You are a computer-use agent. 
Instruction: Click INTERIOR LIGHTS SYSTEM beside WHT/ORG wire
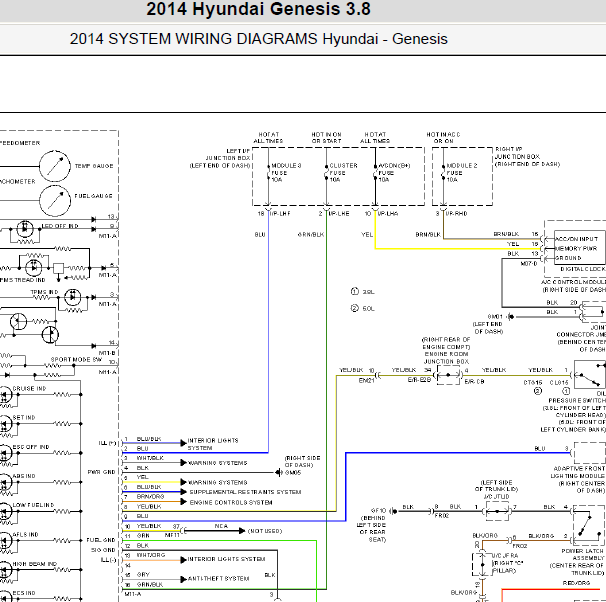click(x=226, y=559)
